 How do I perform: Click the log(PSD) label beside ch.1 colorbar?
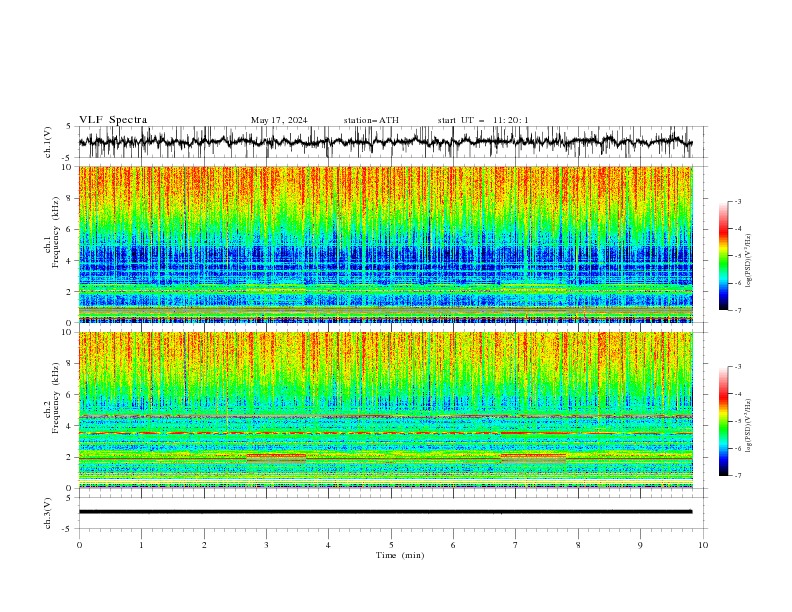[x=749, y=261]
